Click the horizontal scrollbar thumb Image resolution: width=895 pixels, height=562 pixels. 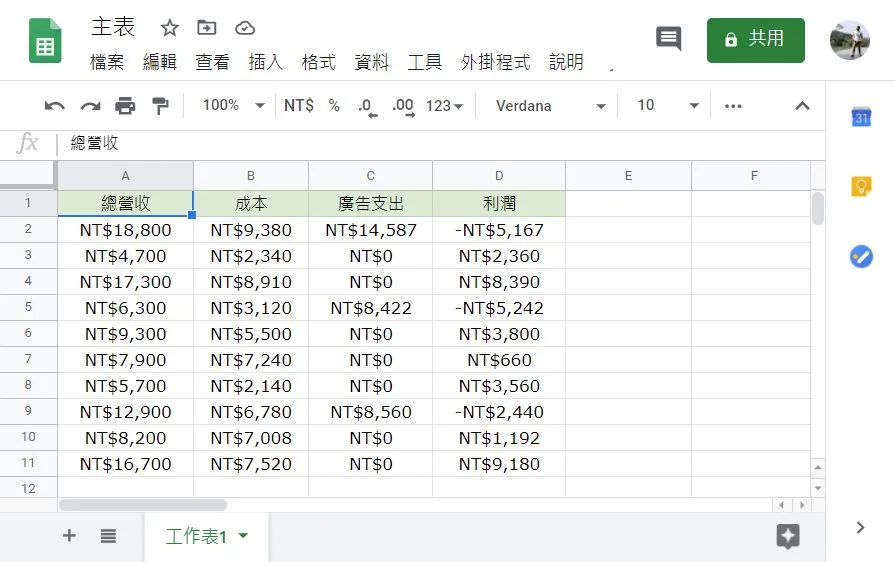[x=143, y=505]
